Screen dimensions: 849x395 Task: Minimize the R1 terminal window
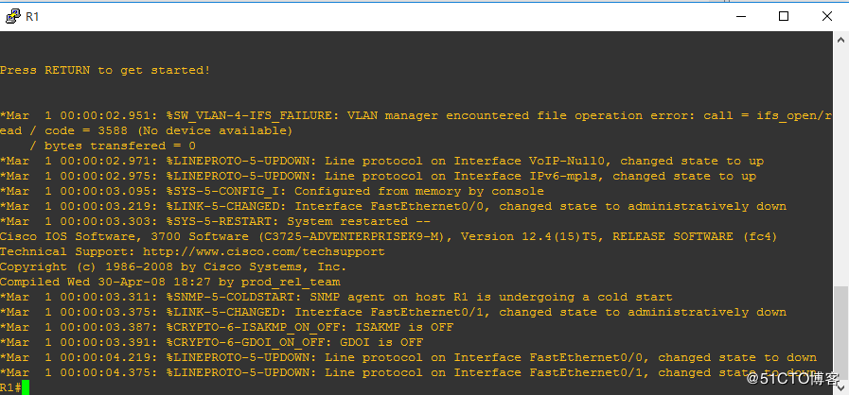click(740, 16)
